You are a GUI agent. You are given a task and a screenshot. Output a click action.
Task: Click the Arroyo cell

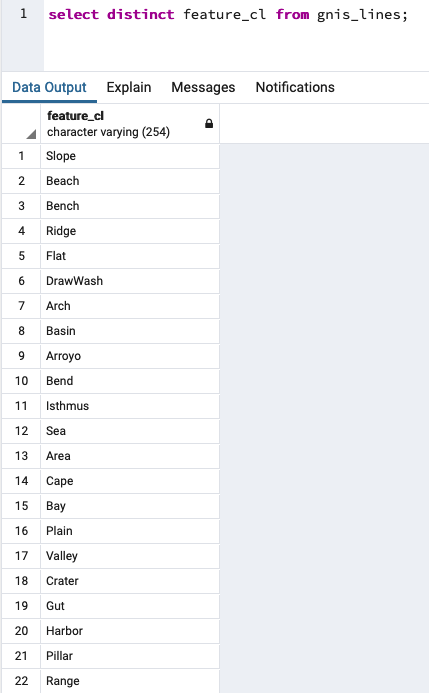tap(130, 356)
